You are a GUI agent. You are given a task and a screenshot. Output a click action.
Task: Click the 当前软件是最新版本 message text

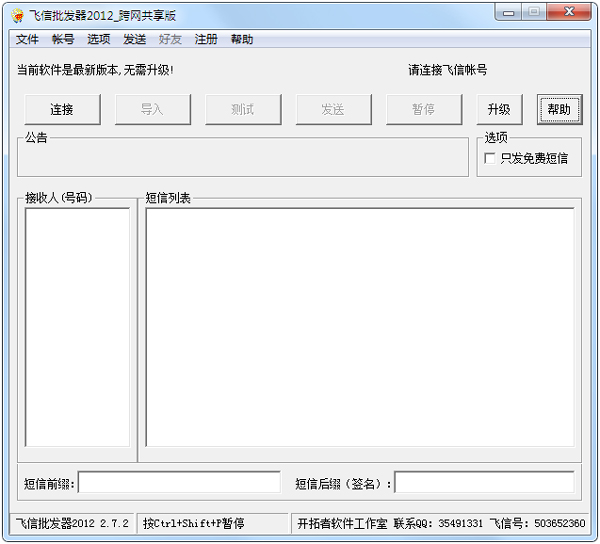[x=95, y=70]
